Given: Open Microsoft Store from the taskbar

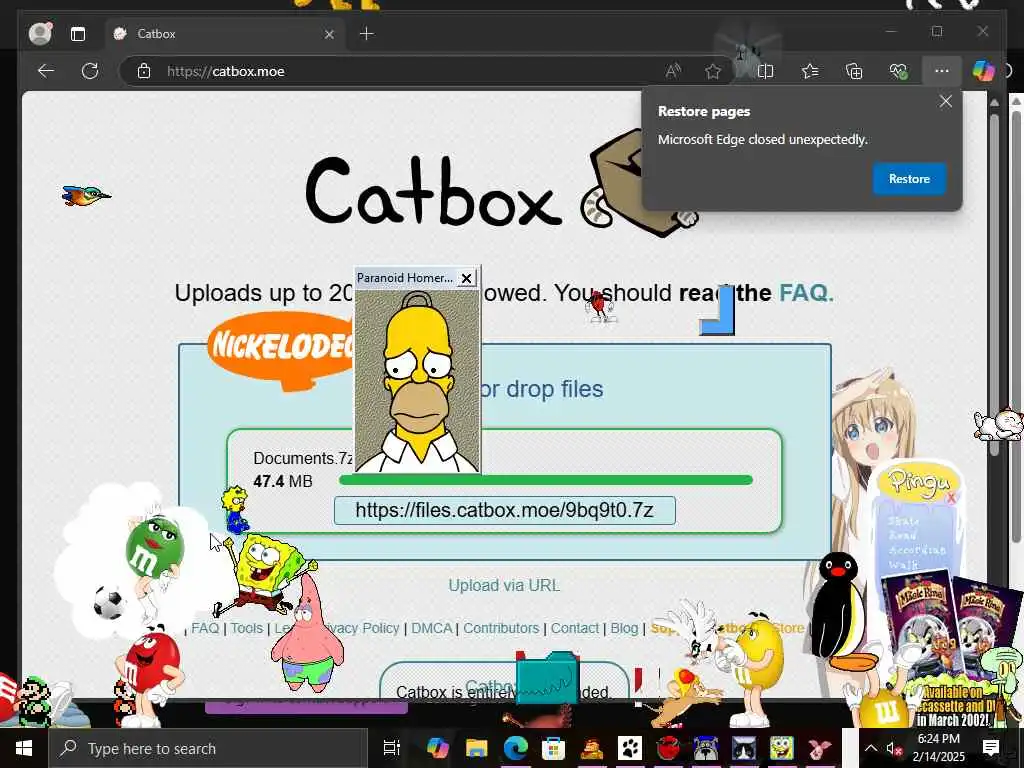Looking at the screenshot, I should tap(553, 748).
